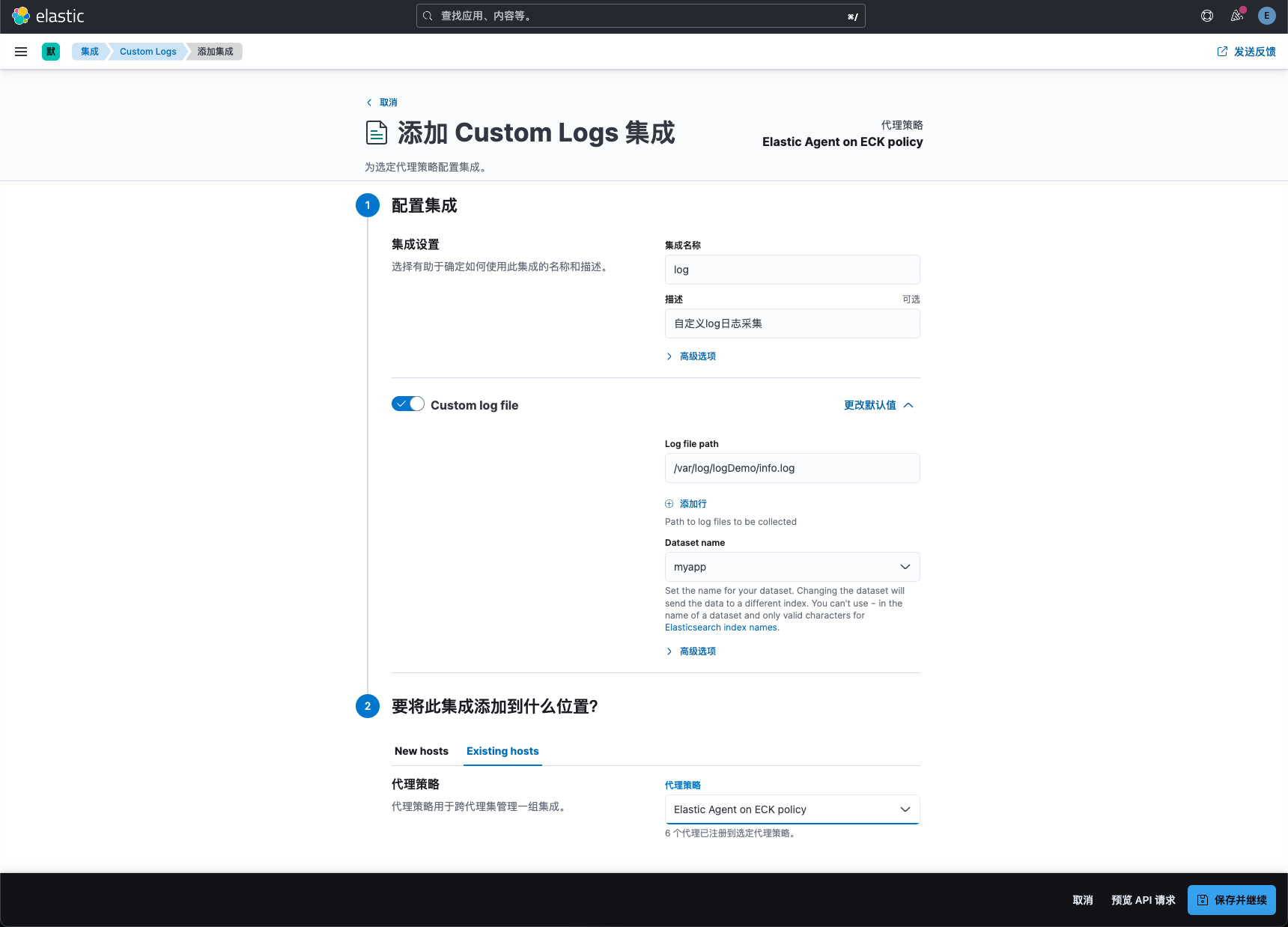Image resolution: width=1288 pixels, height=927 pixels.
Task: Click the 添加集成 breadcrumb
Action: [x=216, y=52]
